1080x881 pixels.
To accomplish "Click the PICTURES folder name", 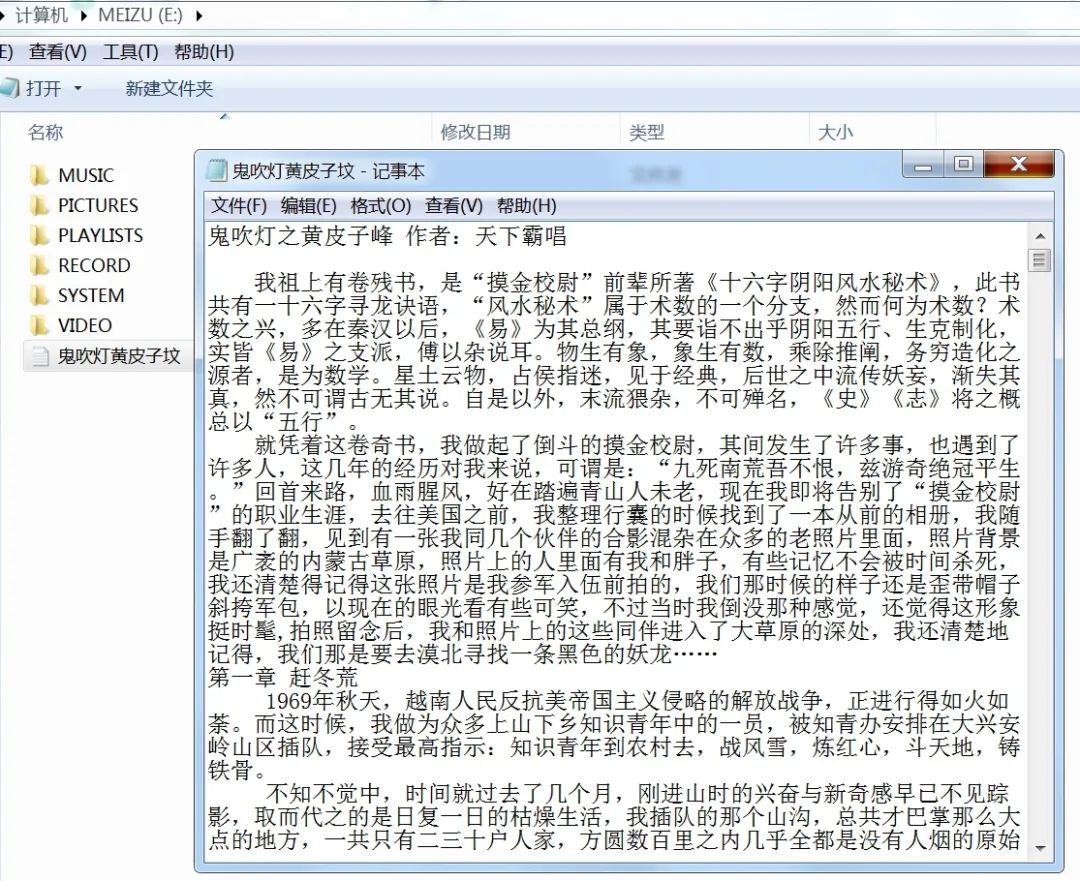I will point(98,205).
